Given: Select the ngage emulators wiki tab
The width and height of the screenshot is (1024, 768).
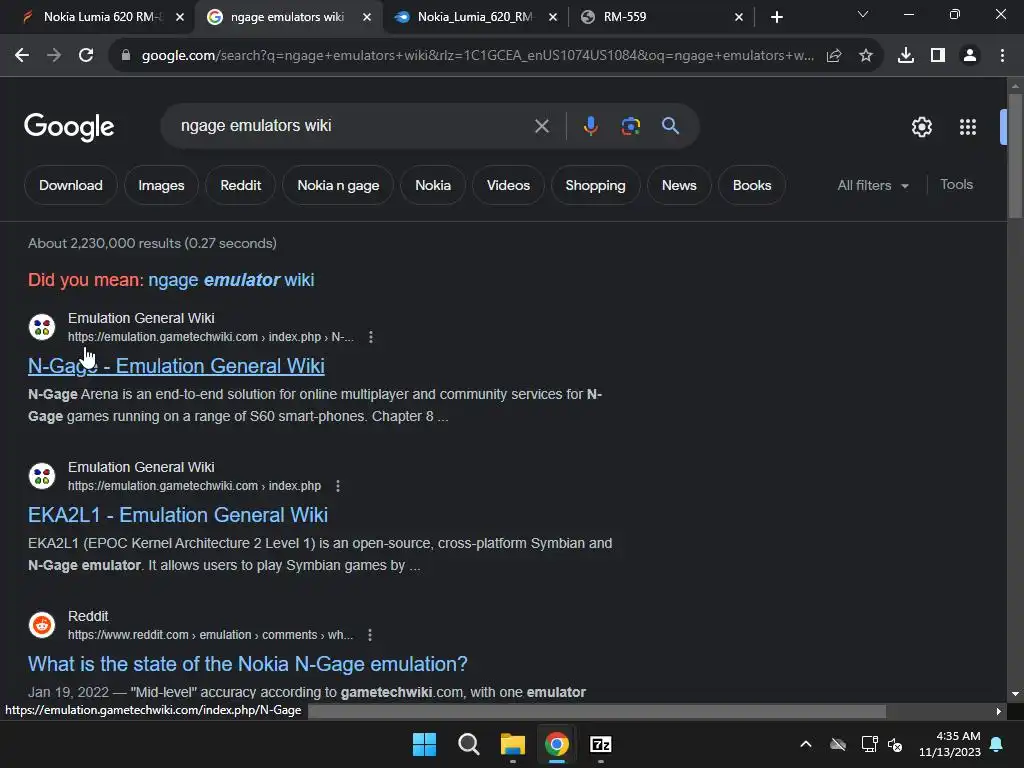Looking at the screenshot, I should click(x=287, y=17).
